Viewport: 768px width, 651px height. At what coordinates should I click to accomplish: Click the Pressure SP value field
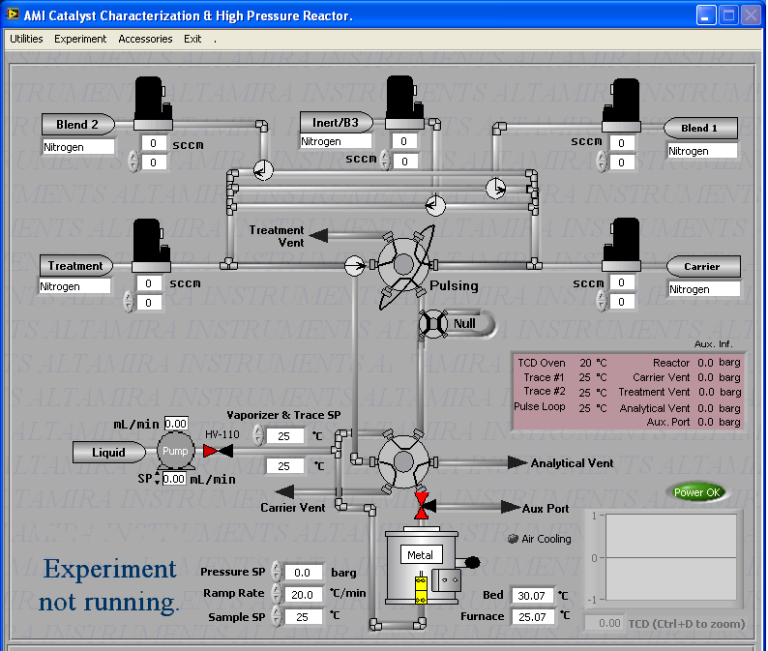pyautogui.click(x=303, y=572)
